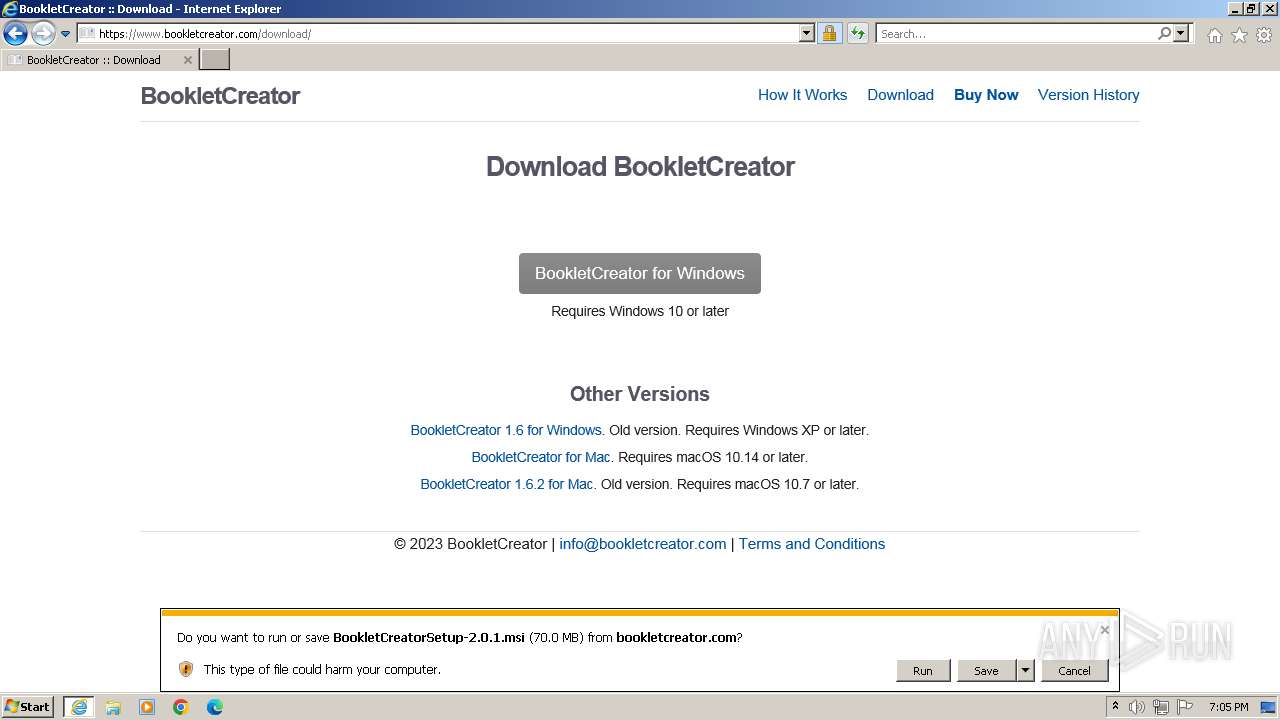Open the How It Works page
1280x720 pixels.
click(x=802, y=95)
